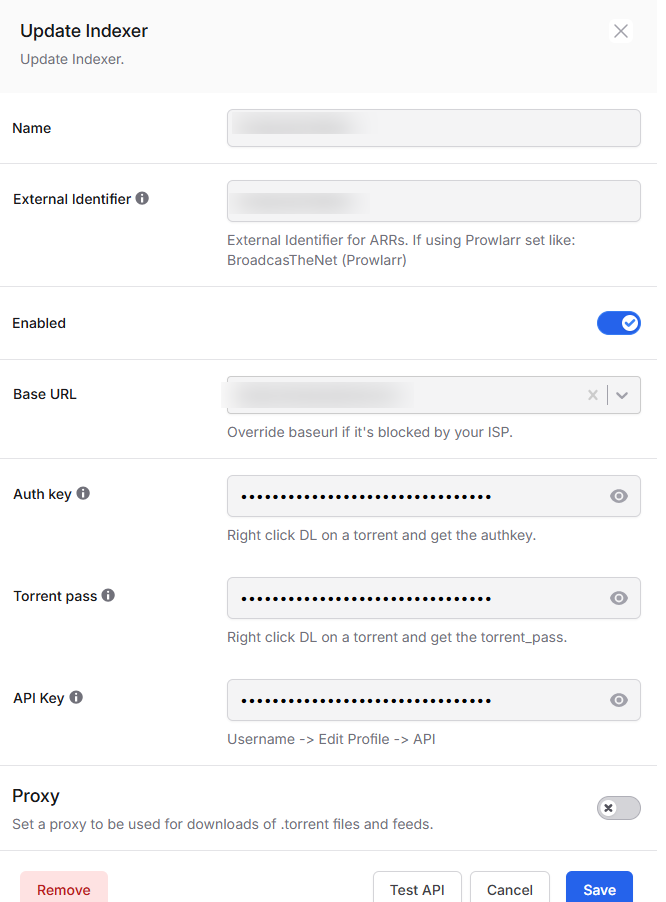Click the Test API button

(417, 889)
